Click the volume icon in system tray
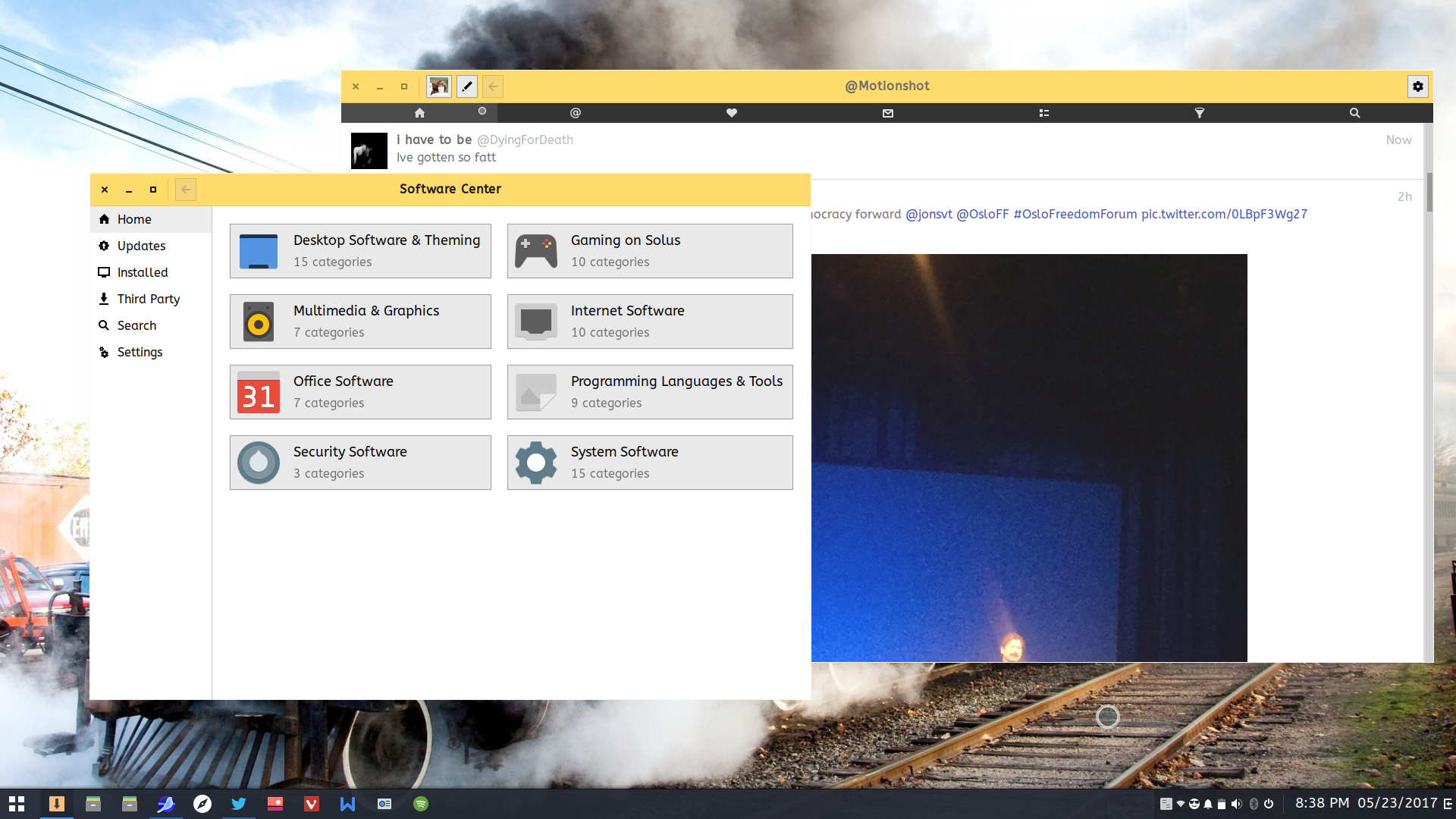The height and width of the screenshot is (819, 1456). point(1236,804)
